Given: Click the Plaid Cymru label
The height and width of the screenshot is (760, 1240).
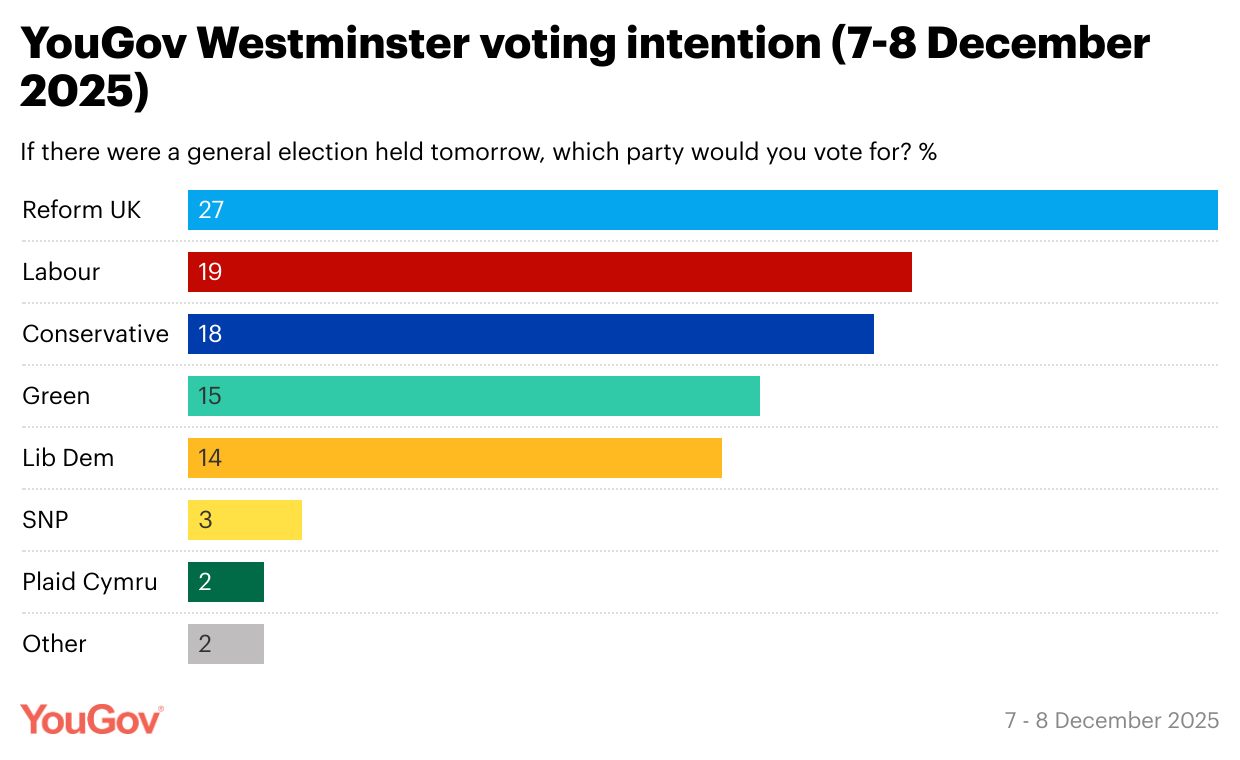Looking at the screenshot, I should pos(90,582).
